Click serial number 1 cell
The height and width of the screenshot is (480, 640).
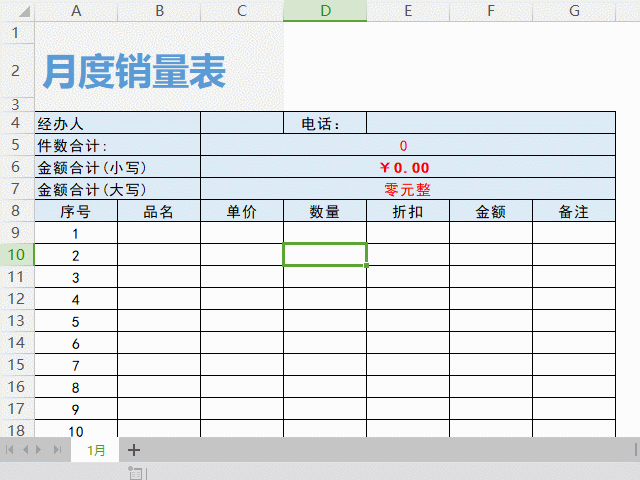tap(76, 233)
